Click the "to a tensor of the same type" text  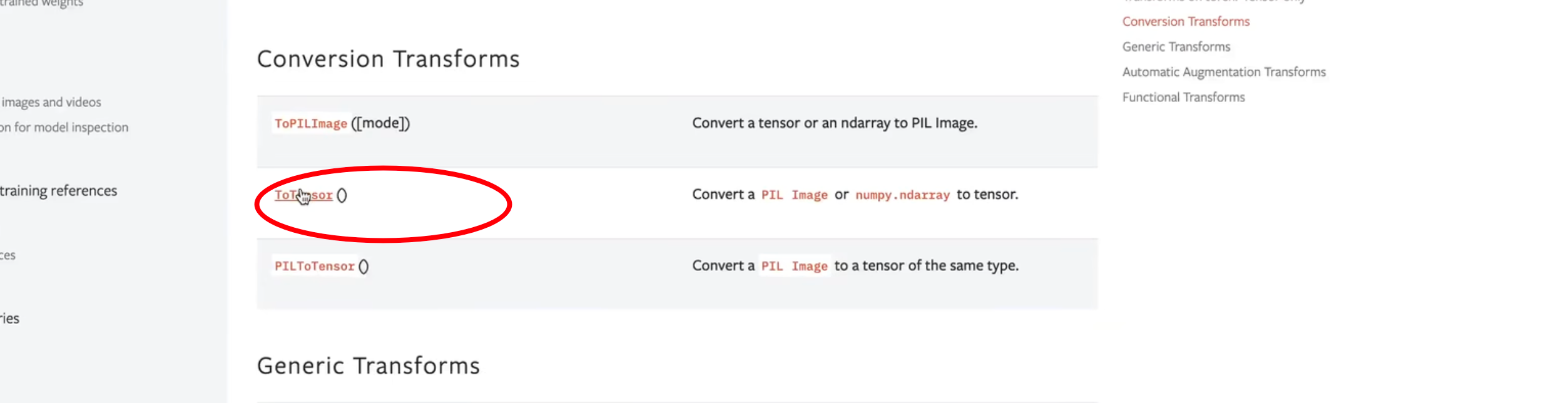click(926, 265)
